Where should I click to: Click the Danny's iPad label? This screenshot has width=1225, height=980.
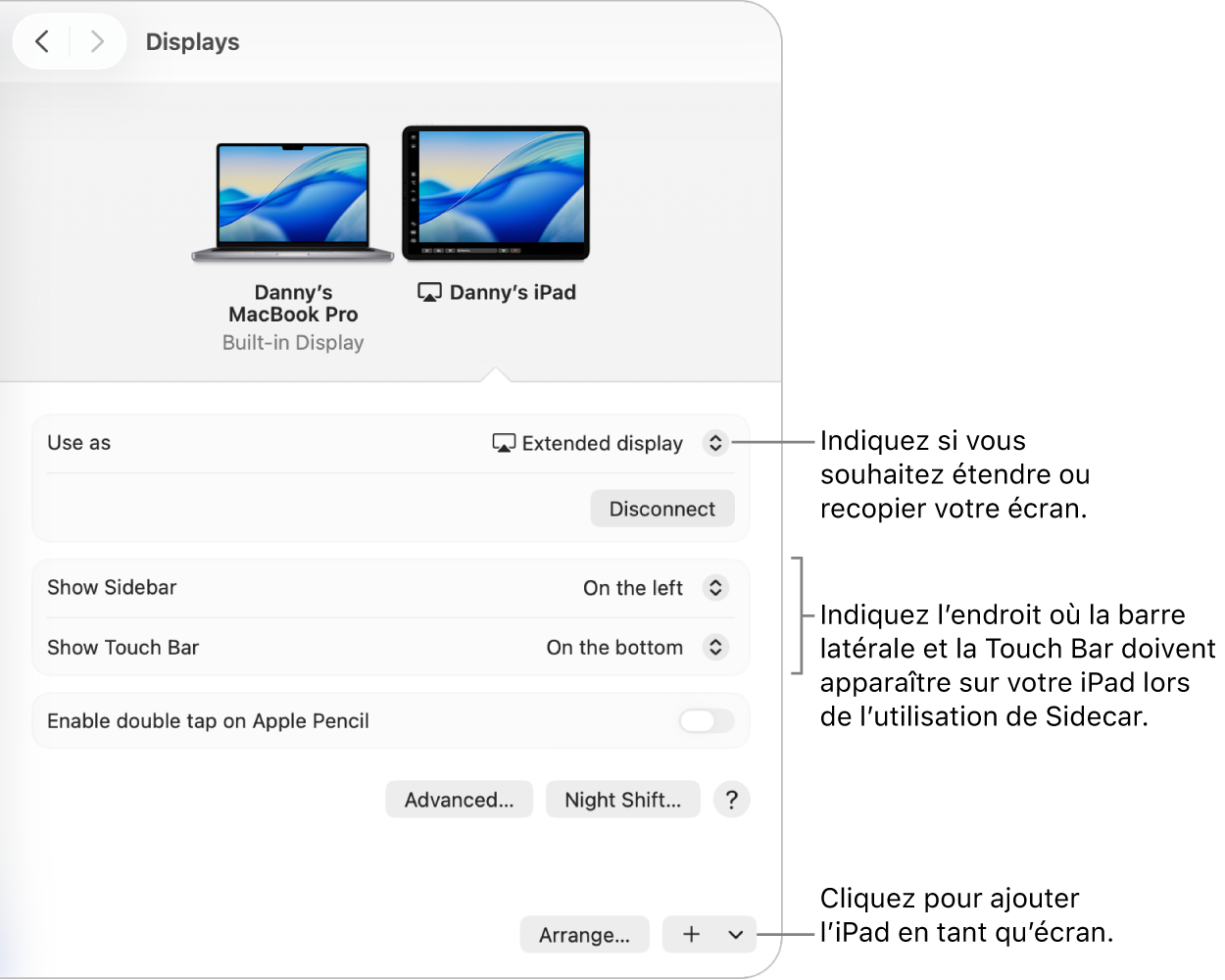point(512,291)
